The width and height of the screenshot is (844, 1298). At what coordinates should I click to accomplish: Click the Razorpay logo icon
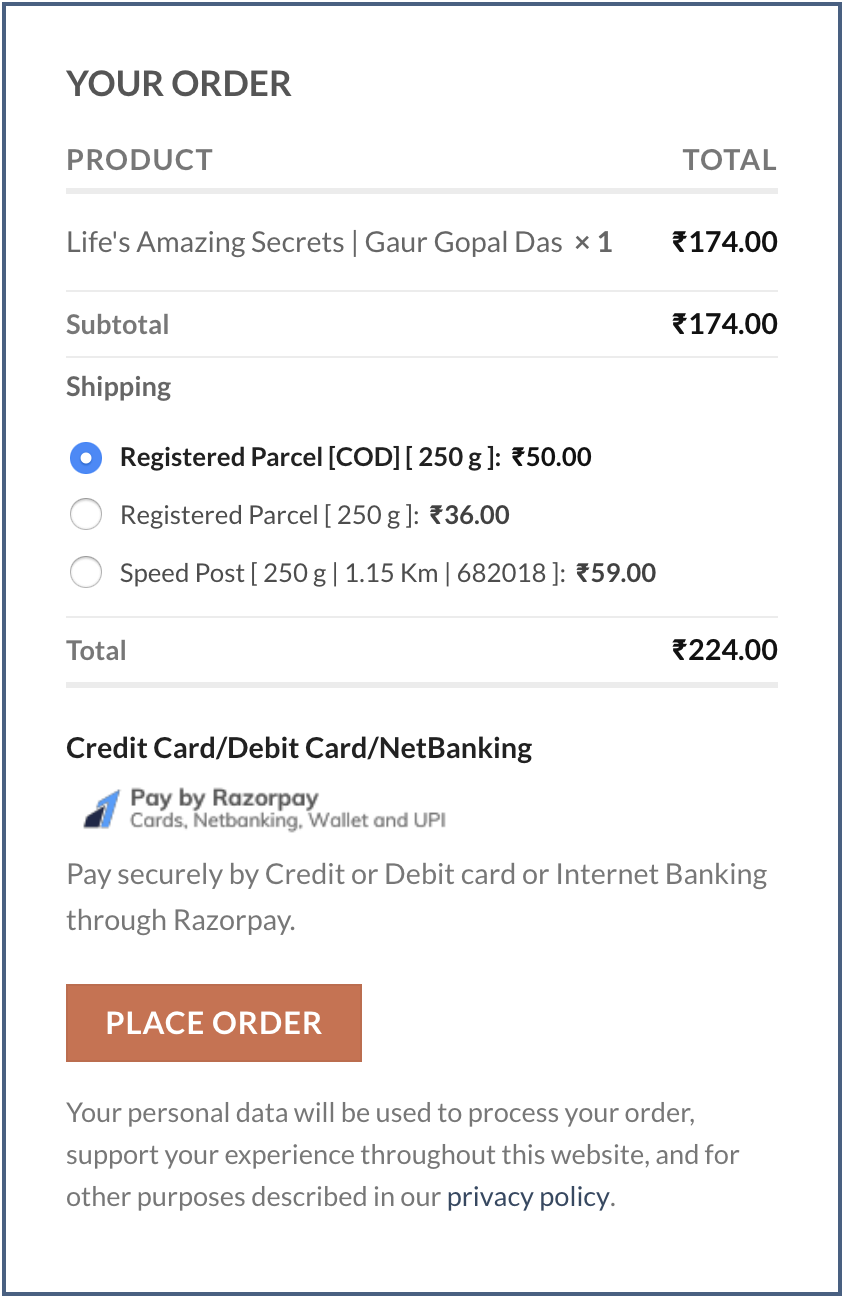[x=101, y=809]
